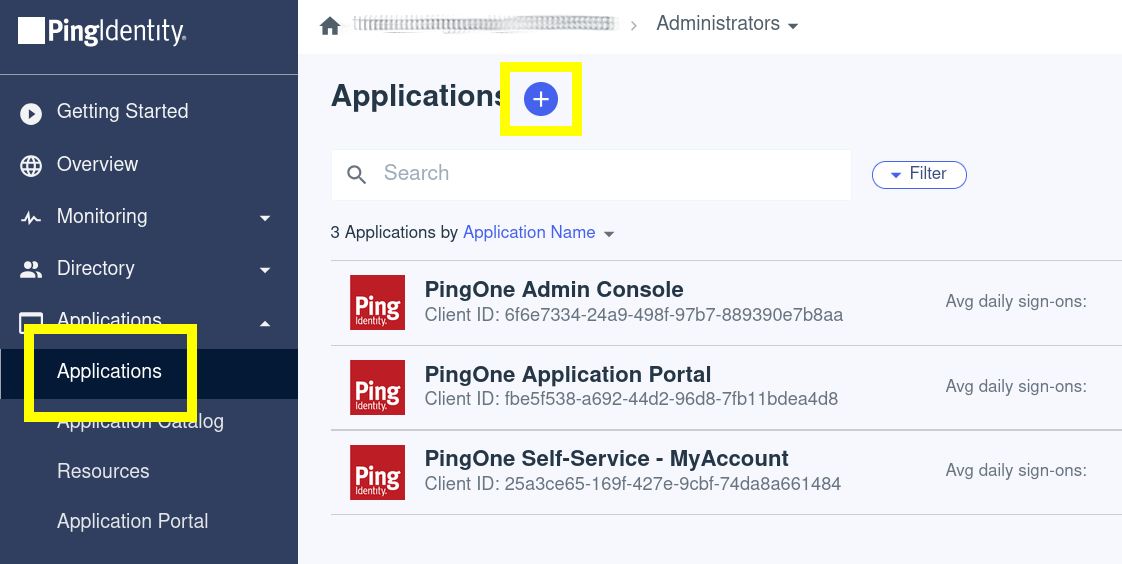
Task: Click the Getting Started play icon
Action: tap(31, 113)
